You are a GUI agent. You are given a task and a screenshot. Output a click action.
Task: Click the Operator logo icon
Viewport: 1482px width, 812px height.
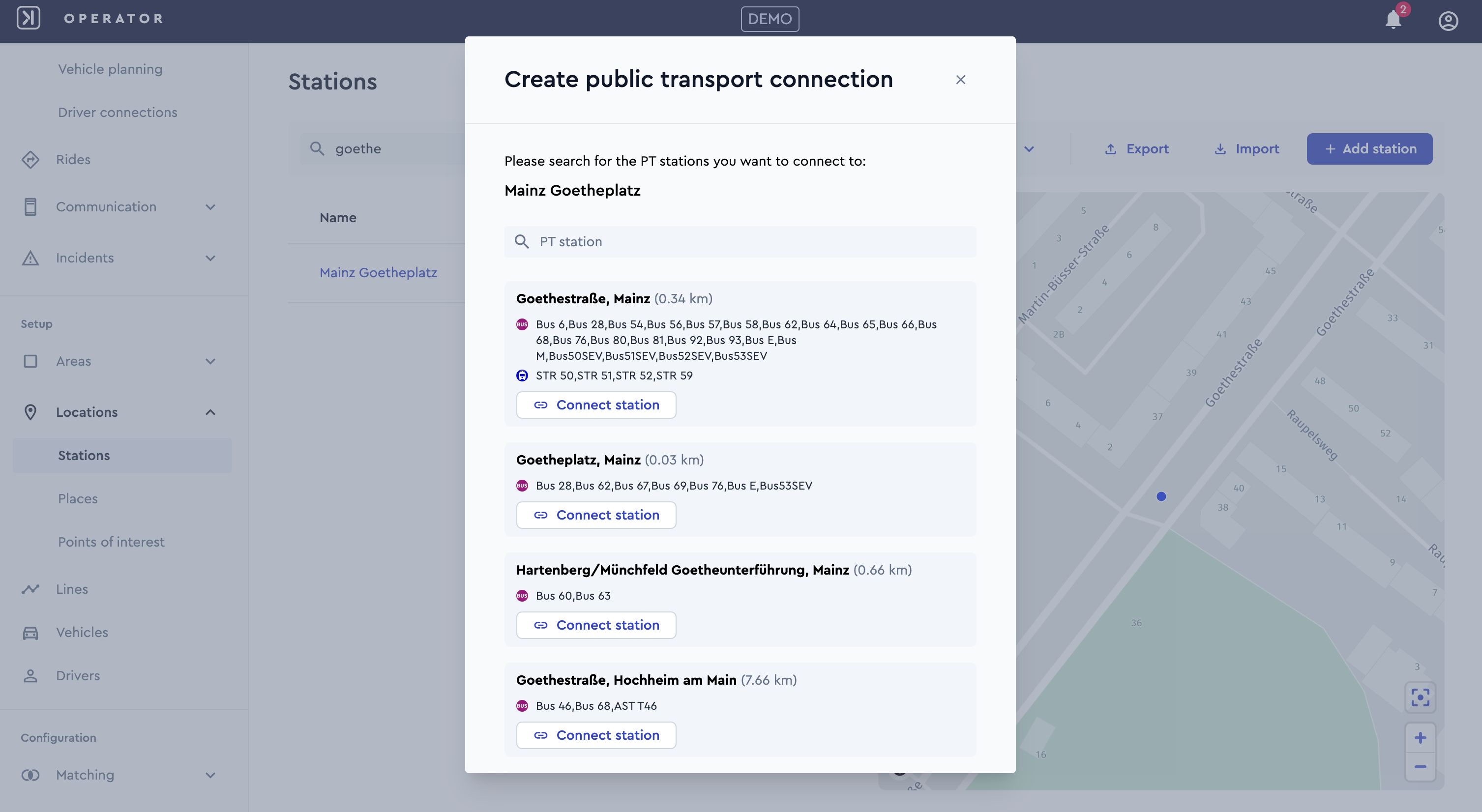tap(28, 18)
